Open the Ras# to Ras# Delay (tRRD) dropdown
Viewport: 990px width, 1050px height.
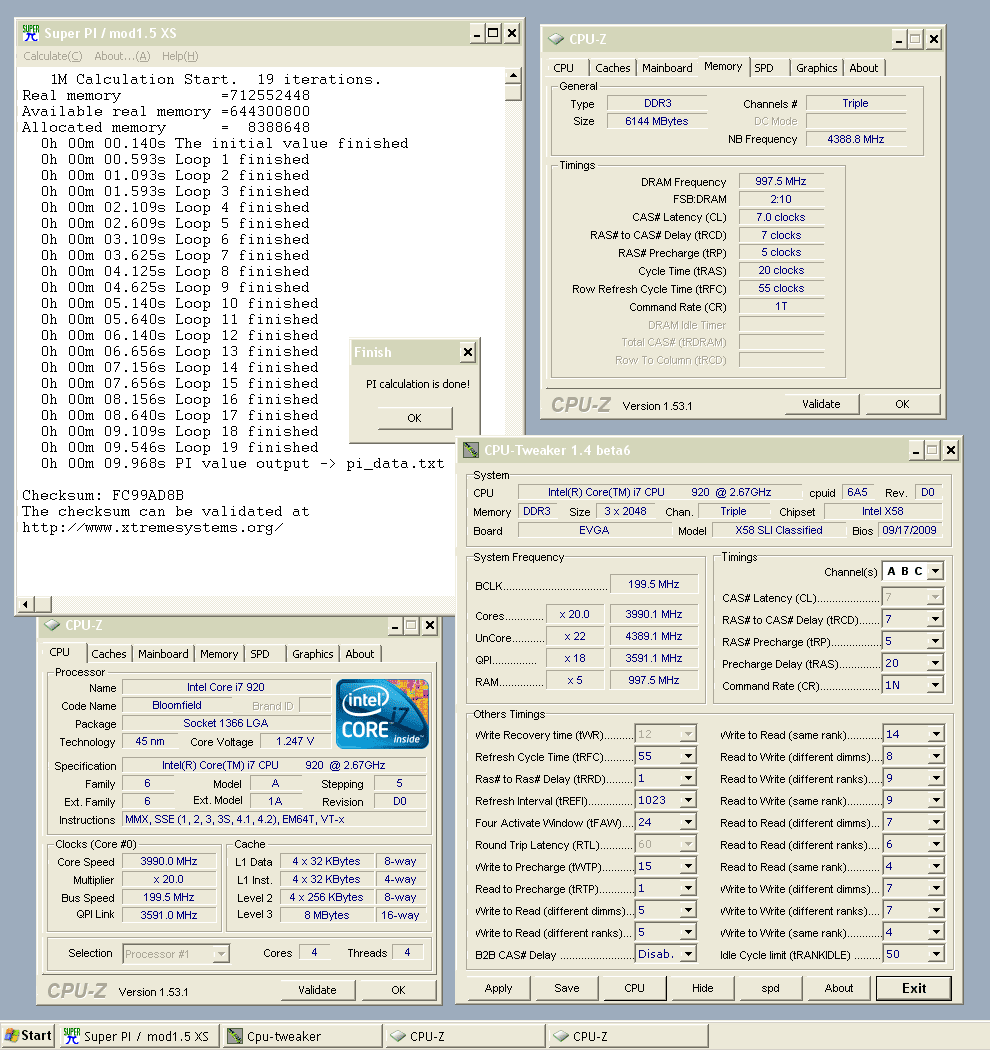tap(688, 779)
